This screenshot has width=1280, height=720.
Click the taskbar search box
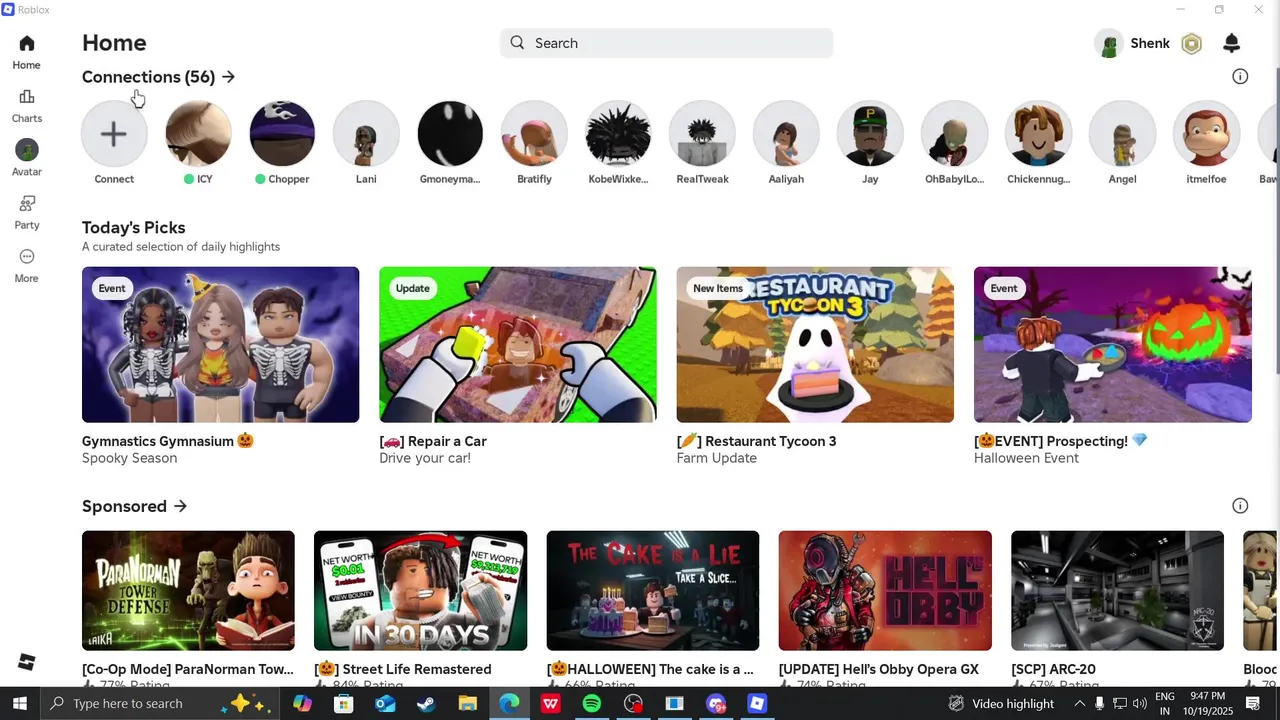160,704
